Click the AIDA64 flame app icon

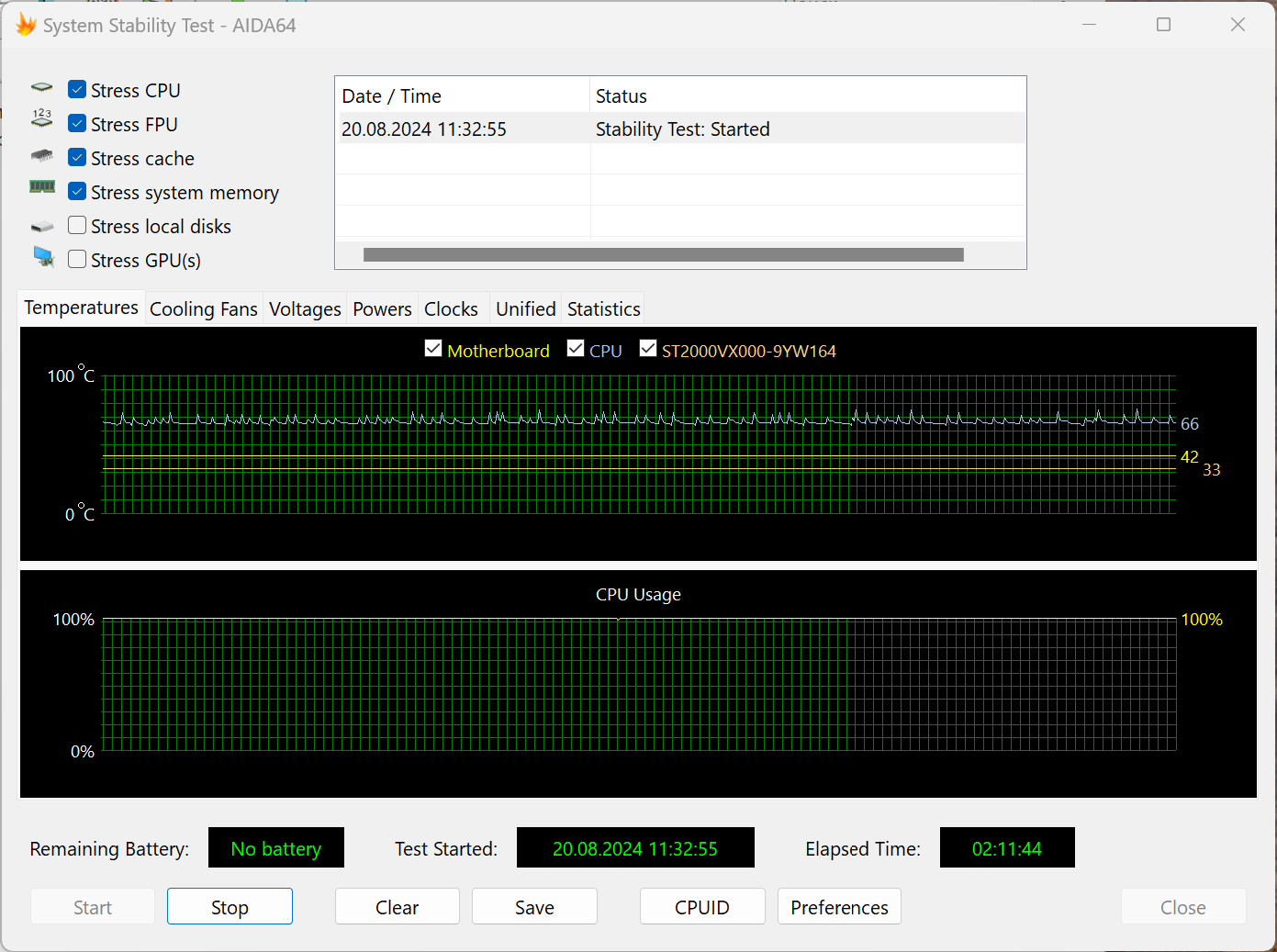(26, 25)
